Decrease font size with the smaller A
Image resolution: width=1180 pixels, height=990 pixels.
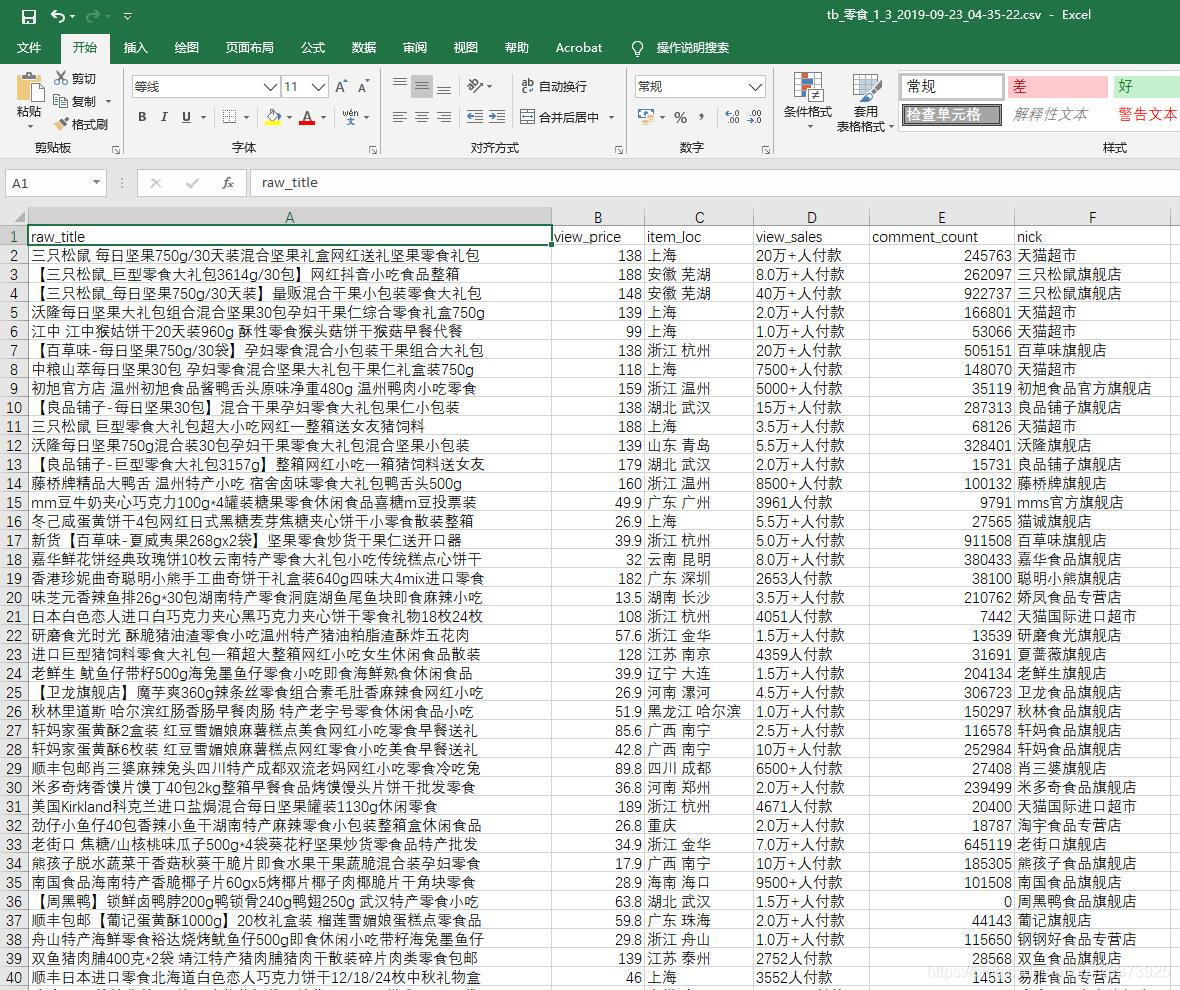(x=363, y=87)
